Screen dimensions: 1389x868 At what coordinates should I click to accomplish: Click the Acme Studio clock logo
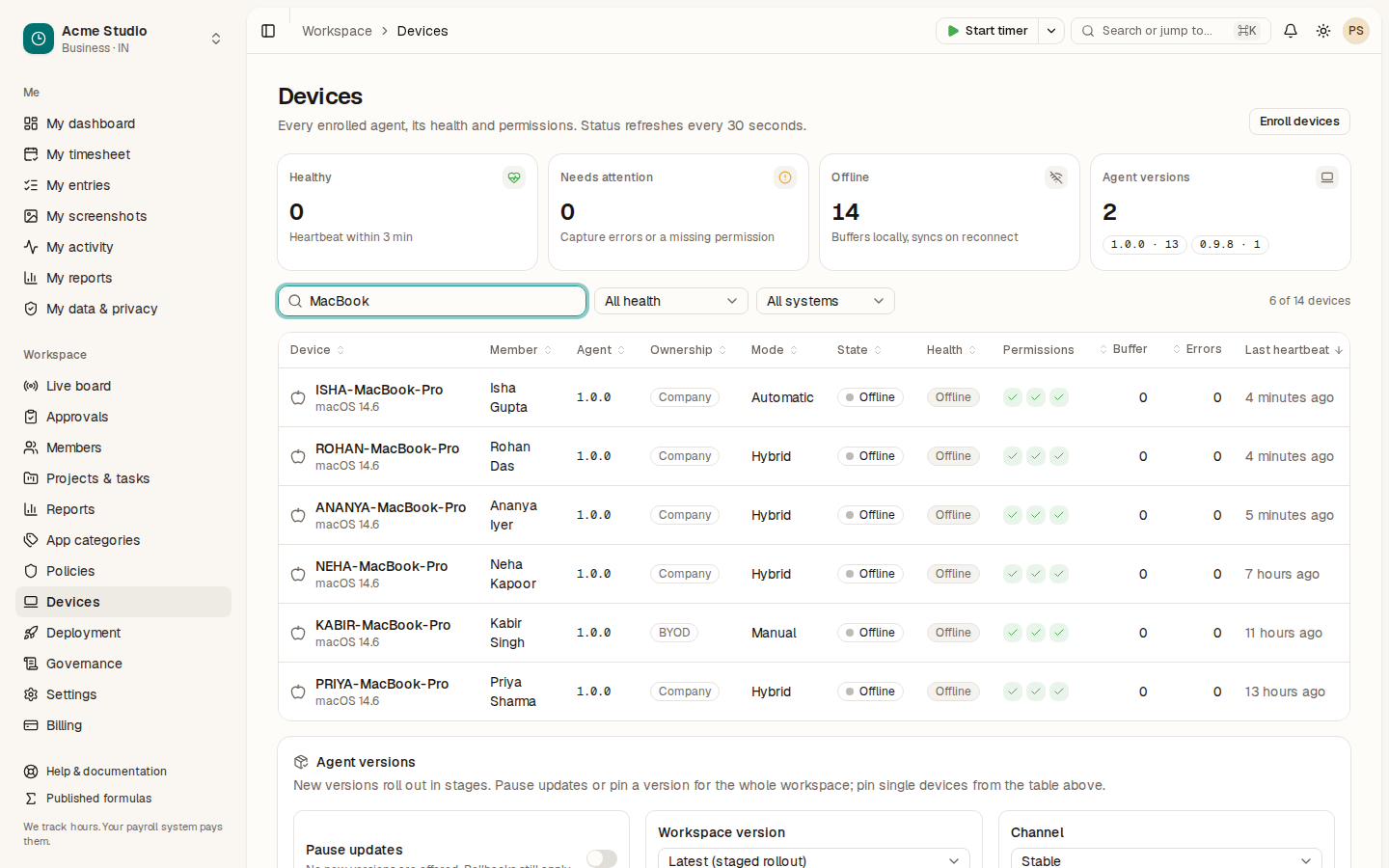(39, 39)
